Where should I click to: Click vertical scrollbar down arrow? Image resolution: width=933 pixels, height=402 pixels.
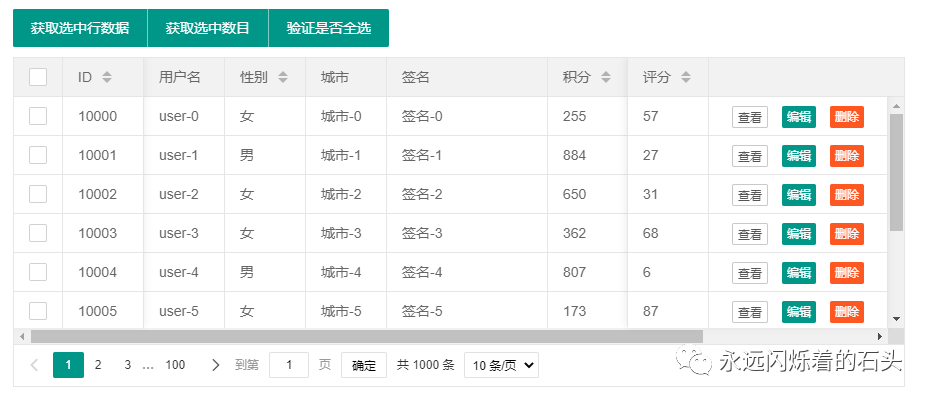coord(897,319)
